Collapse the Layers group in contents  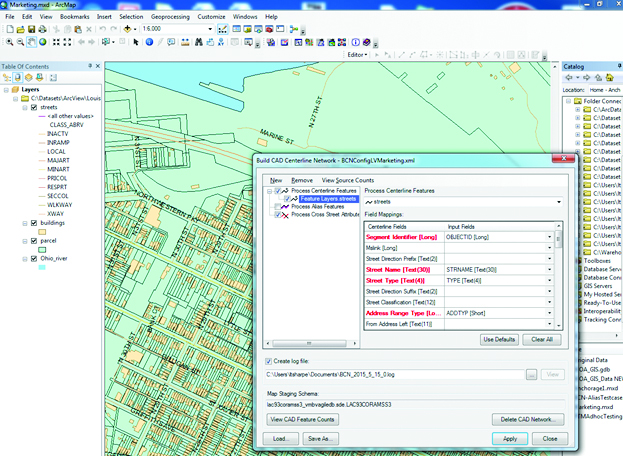6,90
